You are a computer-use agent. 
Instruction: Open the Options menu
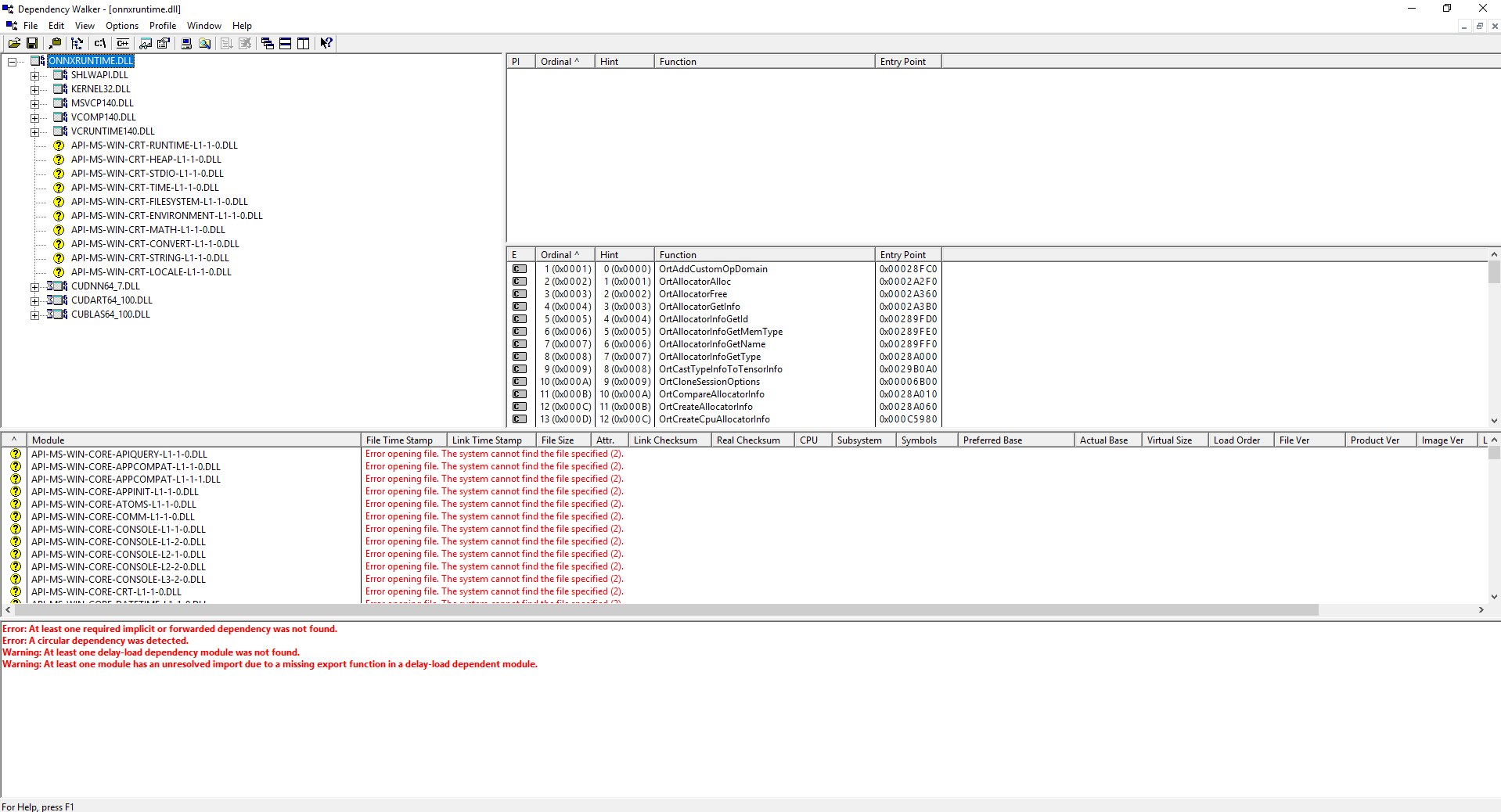pos(121,25)
